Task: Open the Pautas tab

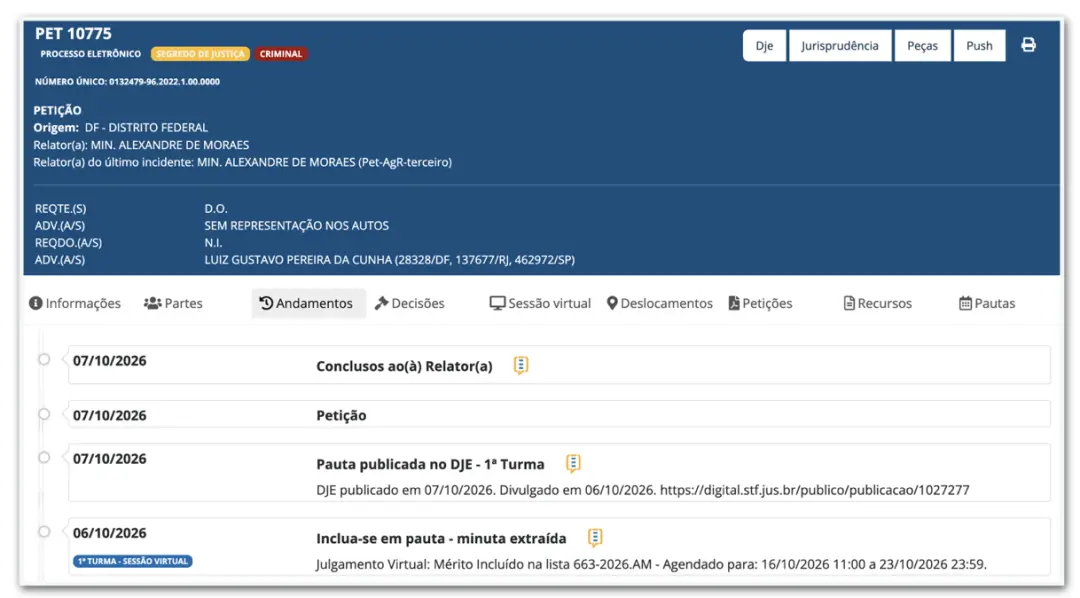Action: pyautogui.click(x=987, y=303)
